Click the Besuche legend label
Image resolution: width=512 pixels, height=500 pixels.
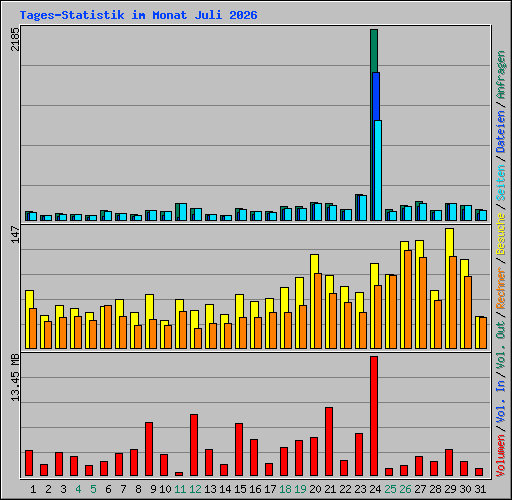click(x=501, y=235)
